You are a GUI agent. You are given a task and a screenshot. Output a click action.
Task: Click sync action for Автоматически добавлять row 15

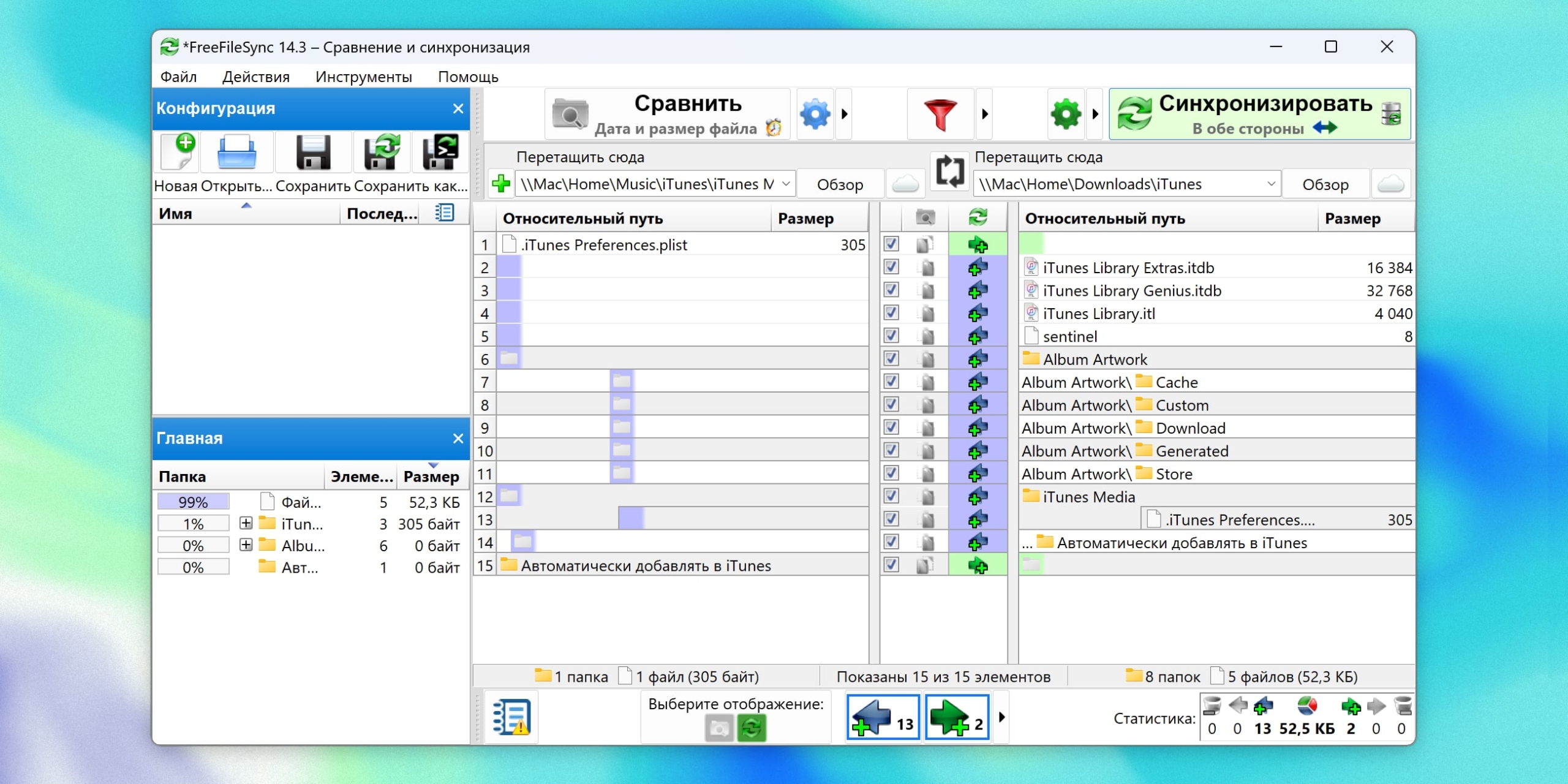(x=978, y=566)
